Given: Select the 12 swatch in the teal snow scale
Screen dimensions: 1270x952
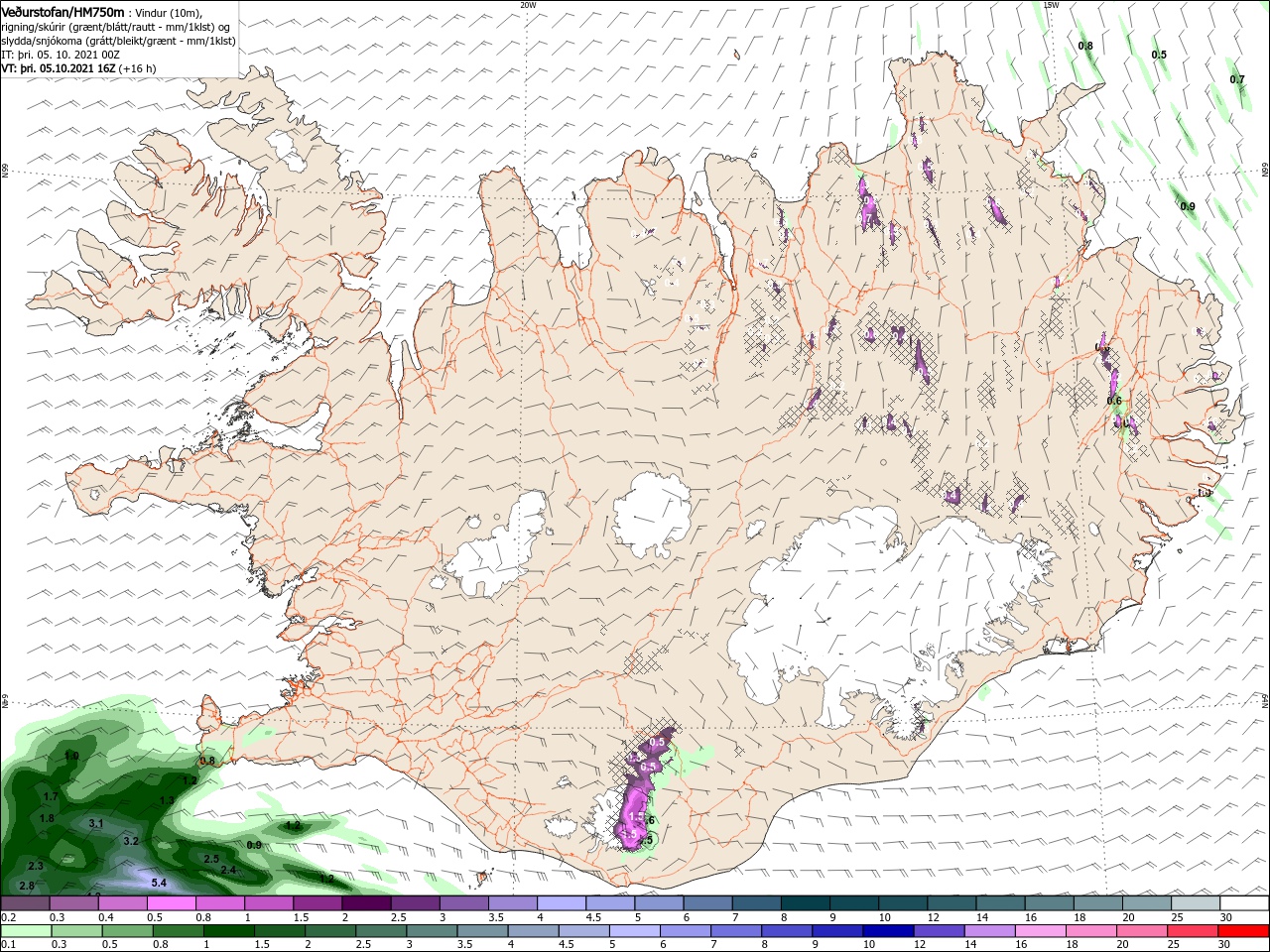Looking at the screenshot, I should [951, 903].
